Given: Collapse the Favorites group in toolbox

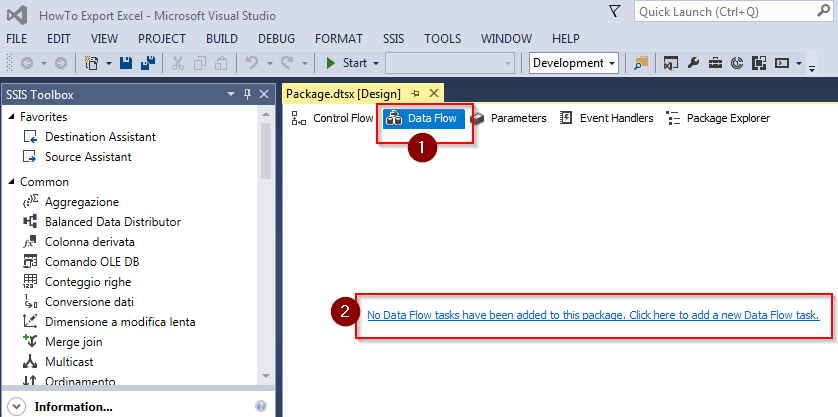Looking at the screenshot, I should click(x=12, y=117).
